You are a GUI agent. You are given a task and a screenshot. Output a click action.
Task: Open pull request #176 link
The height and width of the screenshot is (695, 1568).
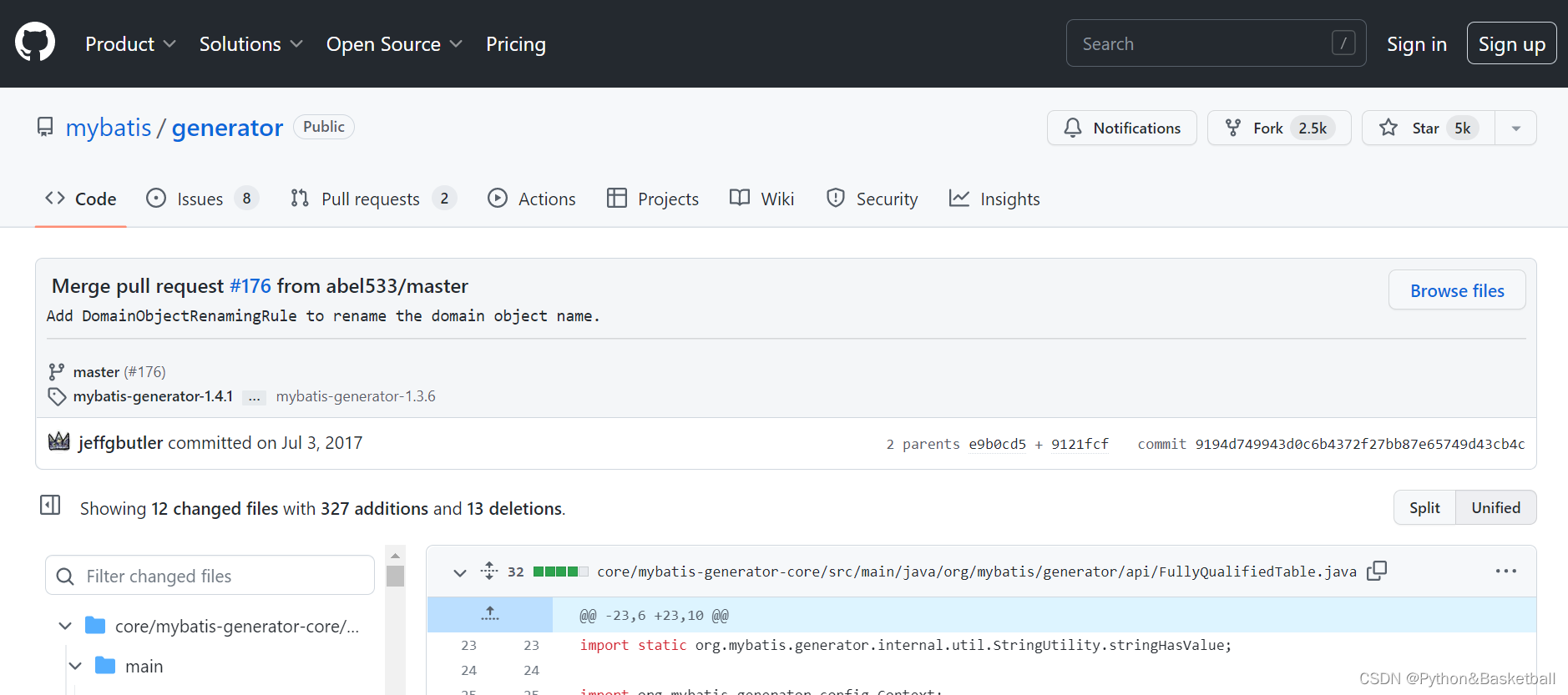pyautogui.click(x=250, y=286)
